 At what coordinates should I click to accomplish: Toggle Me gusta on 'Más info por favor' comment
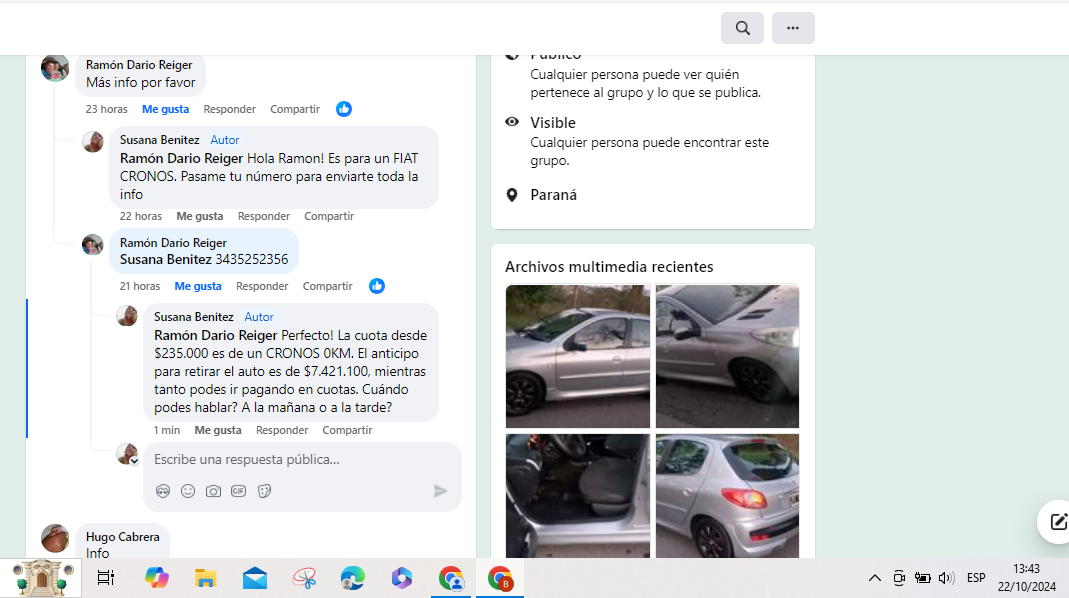(x=166, y=109)
